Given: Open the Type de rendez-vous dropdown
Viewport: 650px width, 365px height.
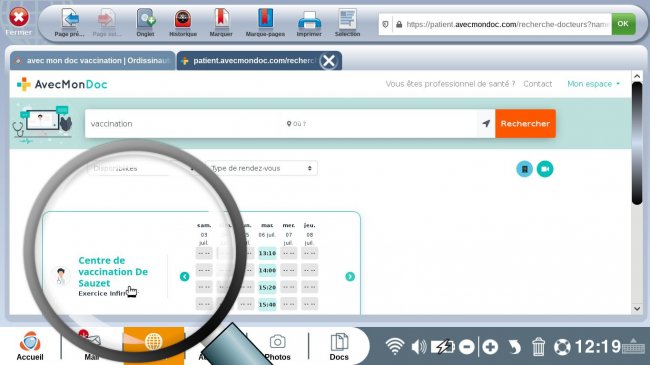Looking at the screenshot, I should tap(262, 168).
